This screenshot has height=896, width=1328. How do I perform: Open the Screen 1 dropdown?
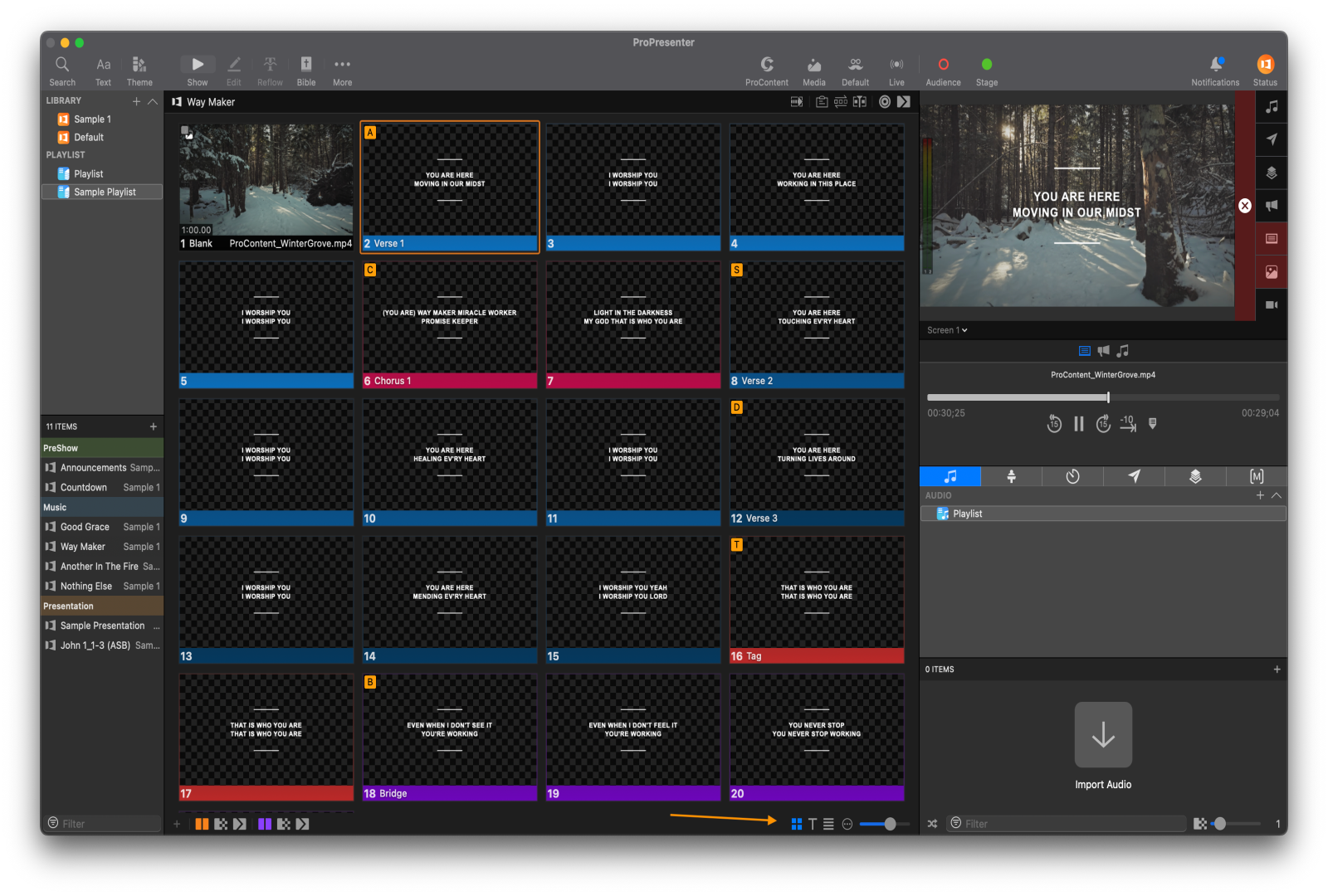click(947, 330)
